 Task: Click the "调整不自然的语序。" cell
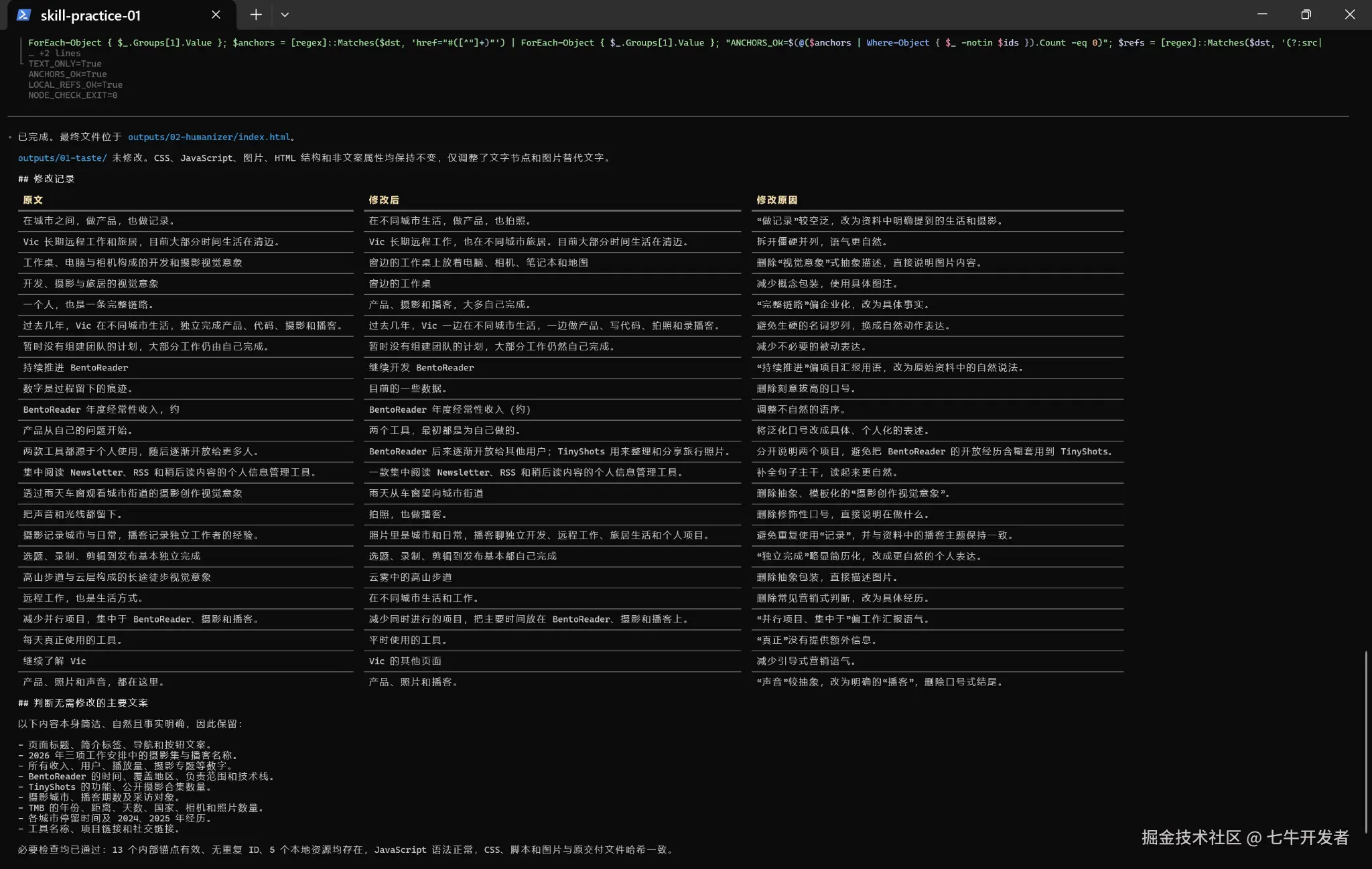pos(801,409)
